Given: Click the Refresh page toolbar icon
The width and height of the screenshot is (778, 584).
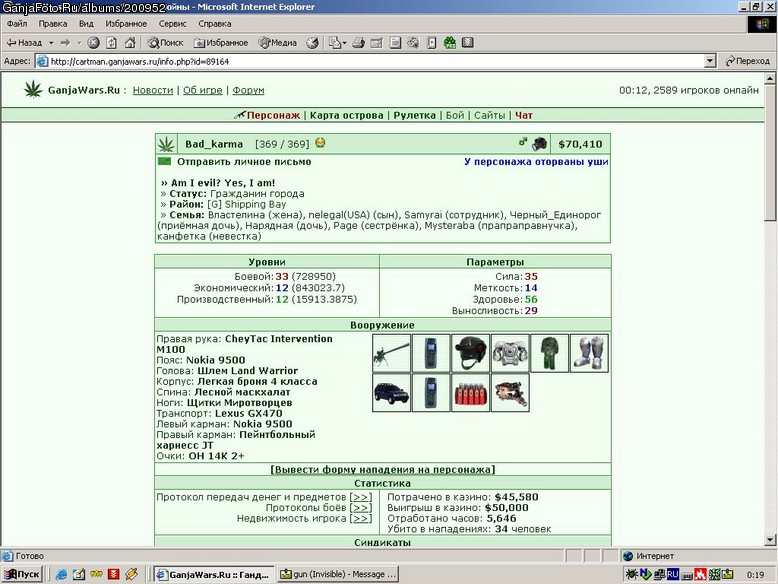Looking at the screenshot, I should tap(112, 43).
